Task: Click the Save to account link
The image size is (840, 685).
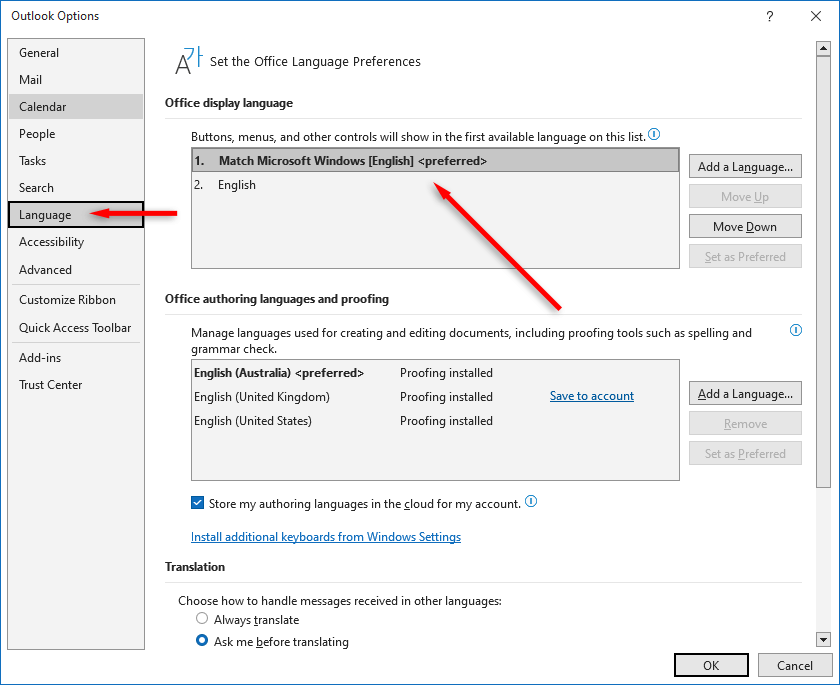Action: (592, 396)
